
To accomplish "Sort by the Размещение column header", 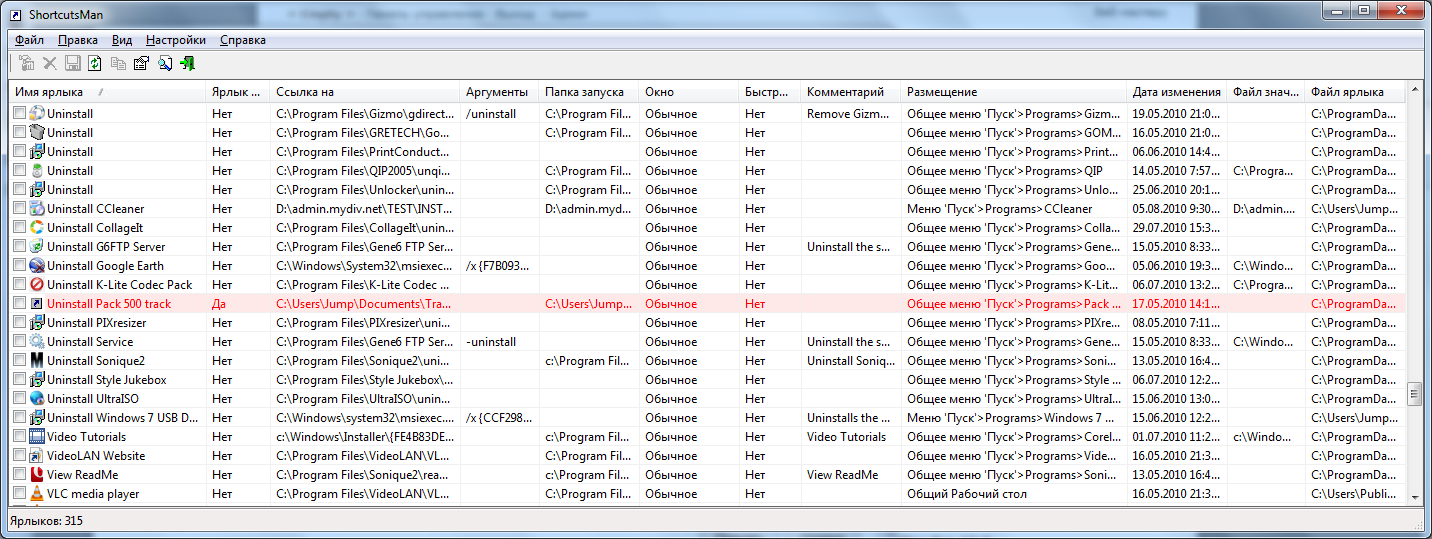I will pyautogui.click(x=1014, y=92).
